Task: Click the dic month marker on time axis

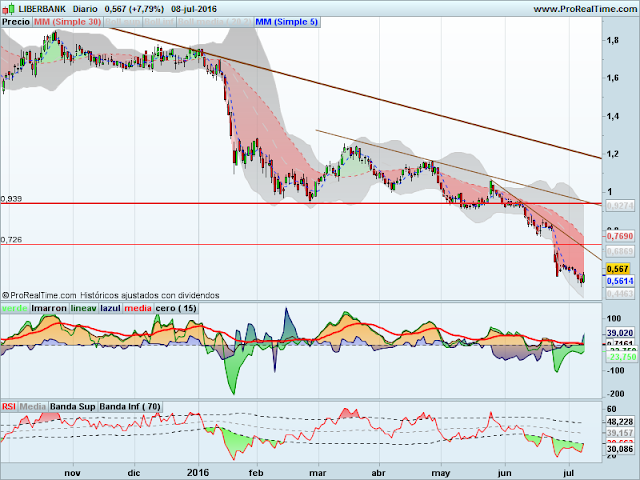Action: (x=134, y=473)
